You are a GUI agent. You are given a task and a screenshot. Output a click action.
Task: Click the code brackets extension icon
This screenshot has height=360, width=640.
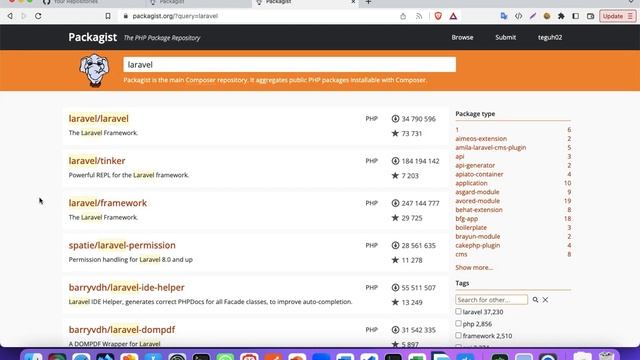(518, 16)
